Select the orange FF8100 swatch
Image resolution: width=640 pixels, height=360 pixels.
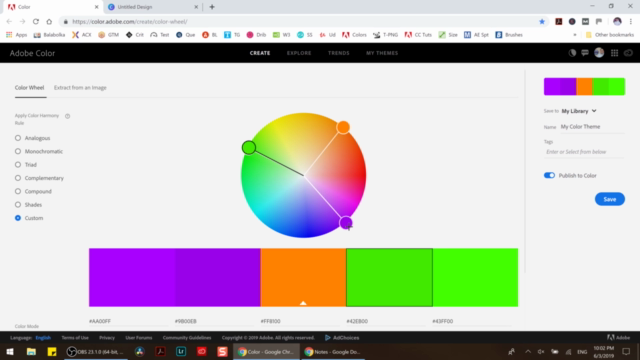(303, 277)
